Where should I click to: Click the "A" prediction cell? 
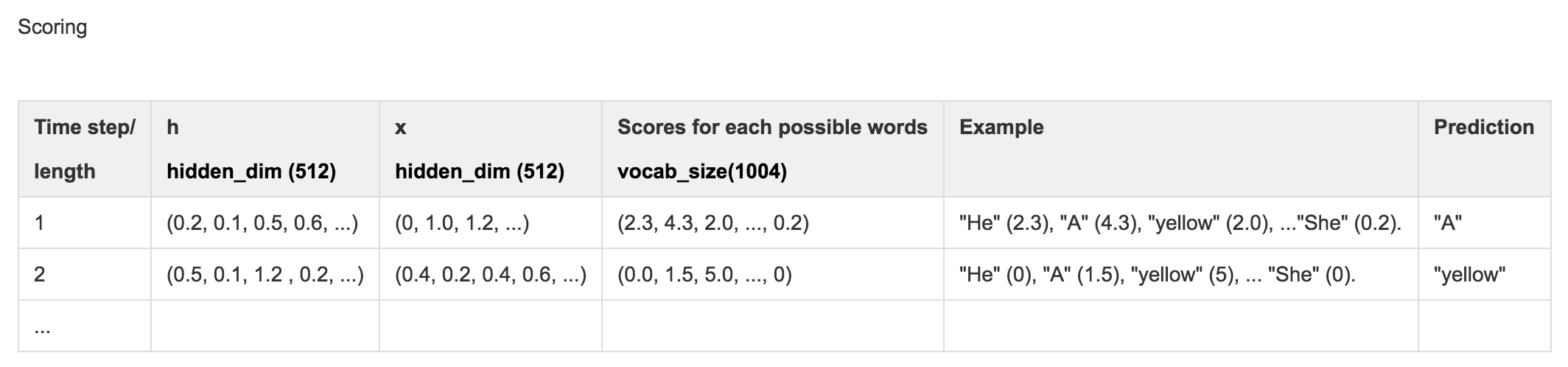(1484, 223)
